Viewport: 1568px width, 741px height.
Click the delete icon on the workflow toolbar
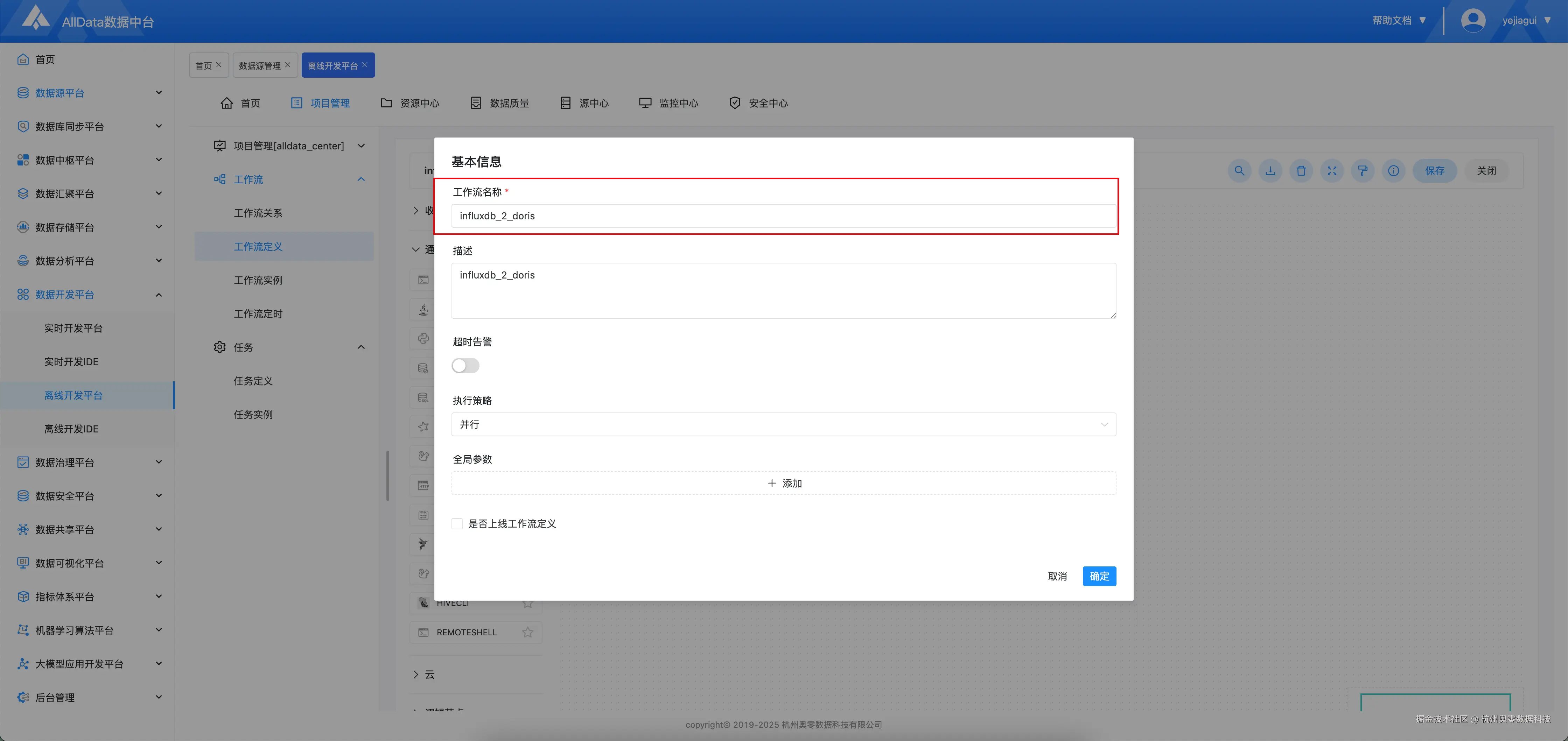(1301, 171)
